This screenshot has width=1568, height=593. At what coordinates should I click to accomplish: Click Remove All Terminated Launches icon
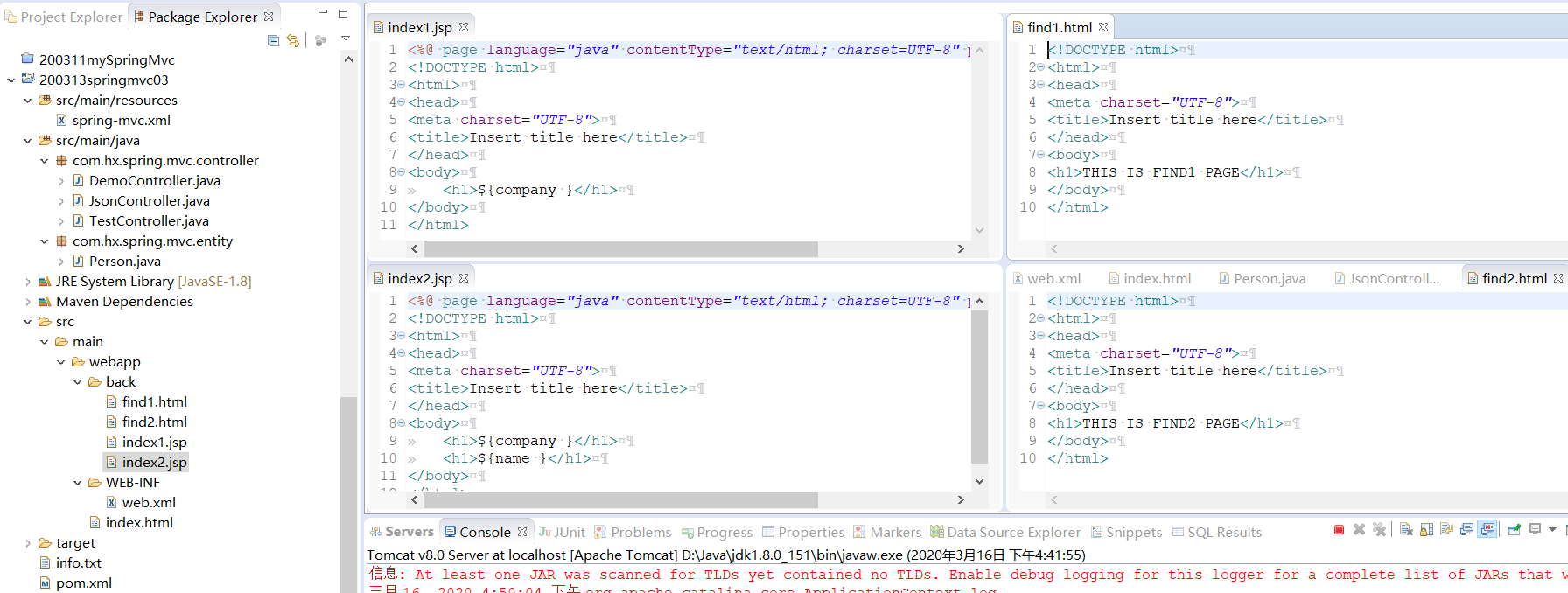(1380, 529)
